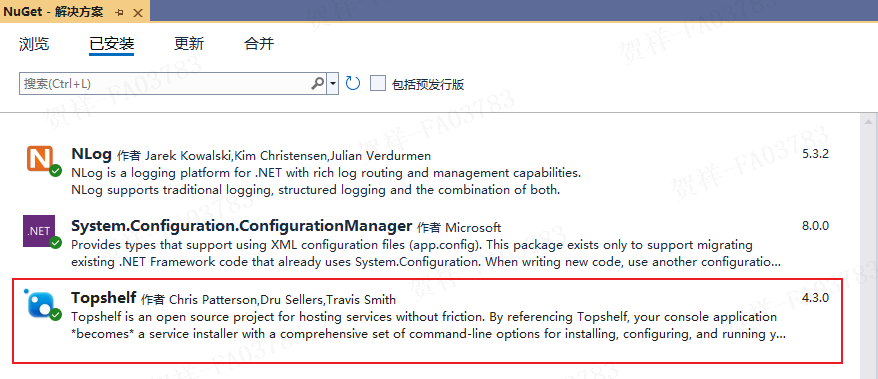The width and height of the screenshot is (878, 379).
Task: Click the scrollbar up arrow
Action: tap(868, 122)
